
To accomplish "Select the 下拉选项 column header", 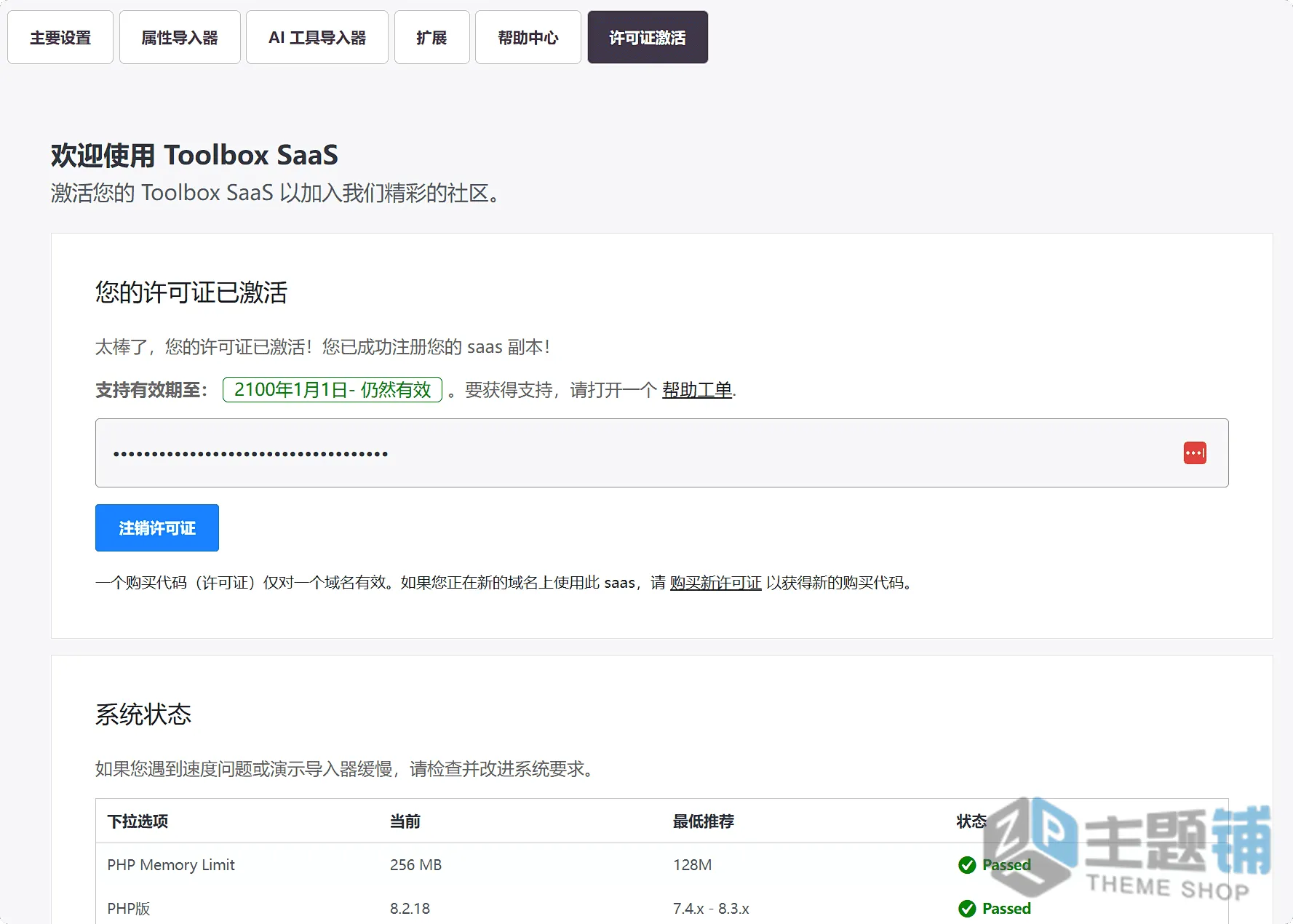I will pos(138,821).
